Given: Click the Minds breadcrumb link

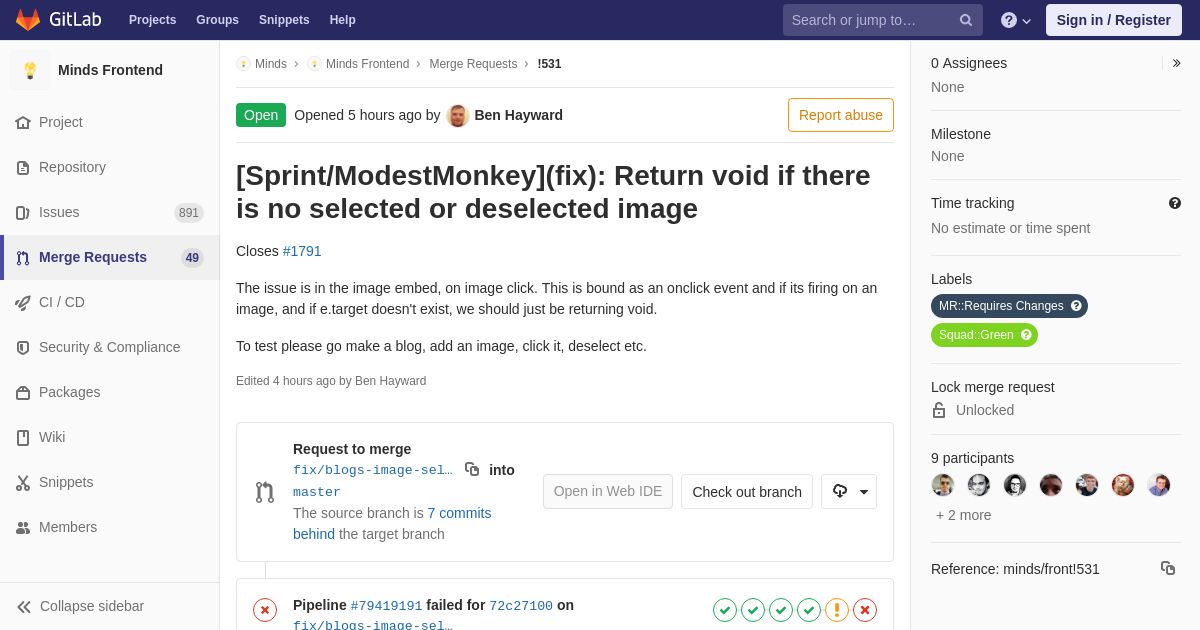Looking at the screenshot, I should pyautogui.click(x=271, y=64).
